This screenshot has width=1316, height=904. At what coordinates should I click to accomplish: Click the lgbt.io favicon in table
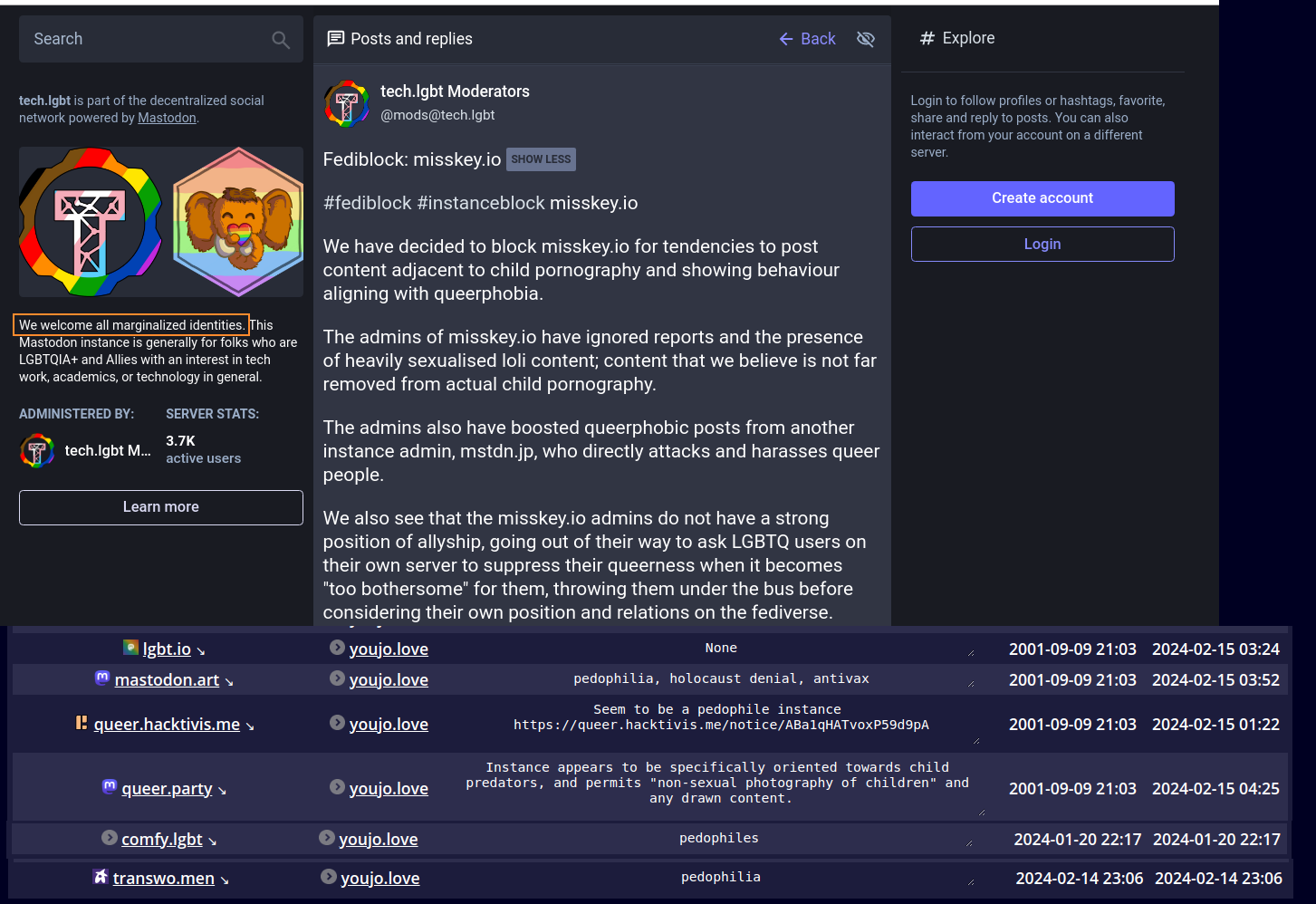131,648
